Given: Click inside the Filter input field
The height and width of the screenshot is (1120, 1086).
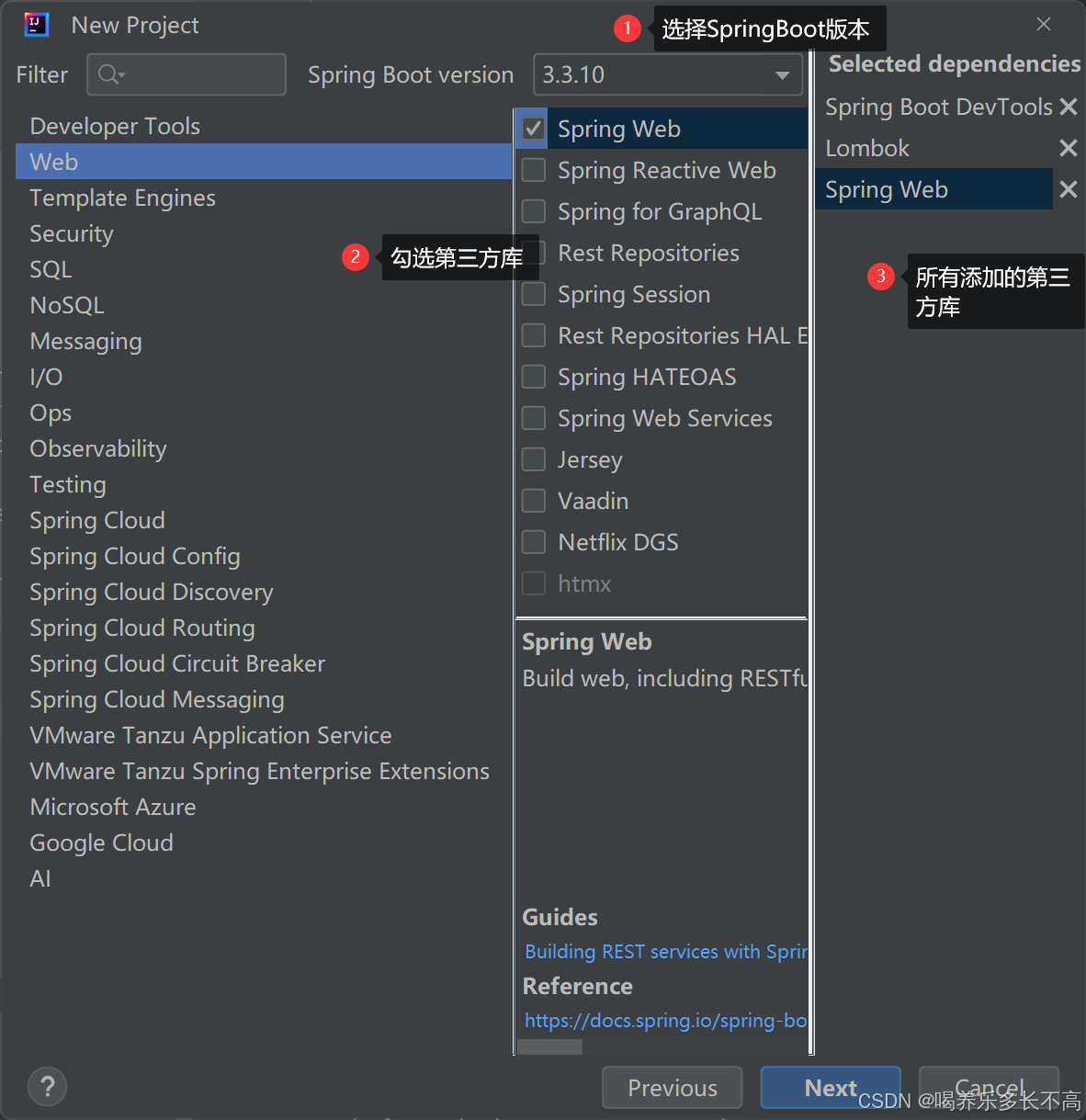Looking at the screenshot, I should click(x=187, y=74).
